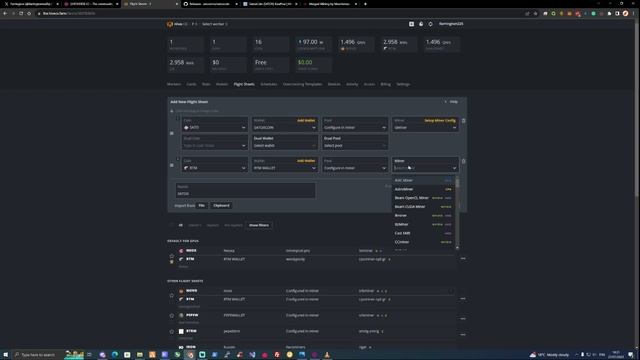This screenshot has height=360, width=640.
Task: Click the Clipboard import button
Action: (221, 206)
